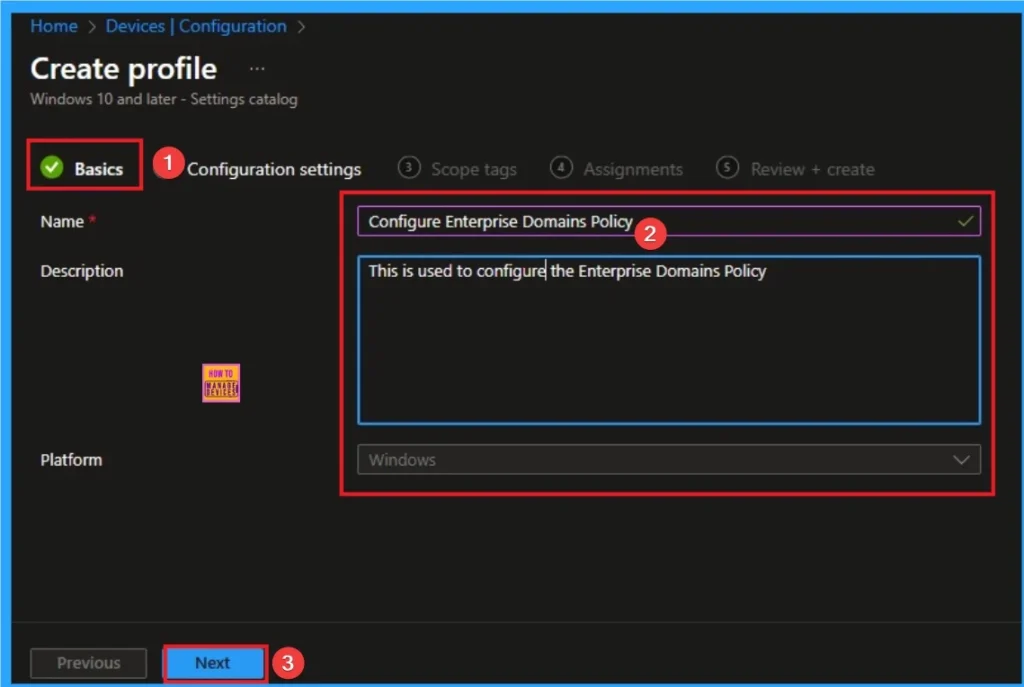1024x687 pixels.
Task: Click the numbered circle on Scope tags step
Action: pyautogui.click(x=408, y=168)
